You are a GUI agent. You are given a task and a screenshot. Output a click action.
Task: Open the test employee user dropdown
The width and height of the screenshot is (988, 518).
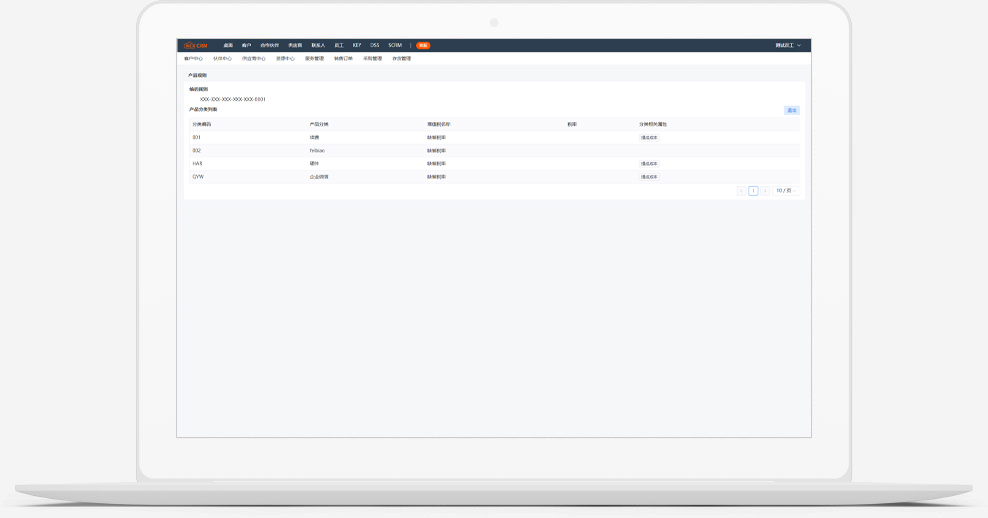point(788,45)
